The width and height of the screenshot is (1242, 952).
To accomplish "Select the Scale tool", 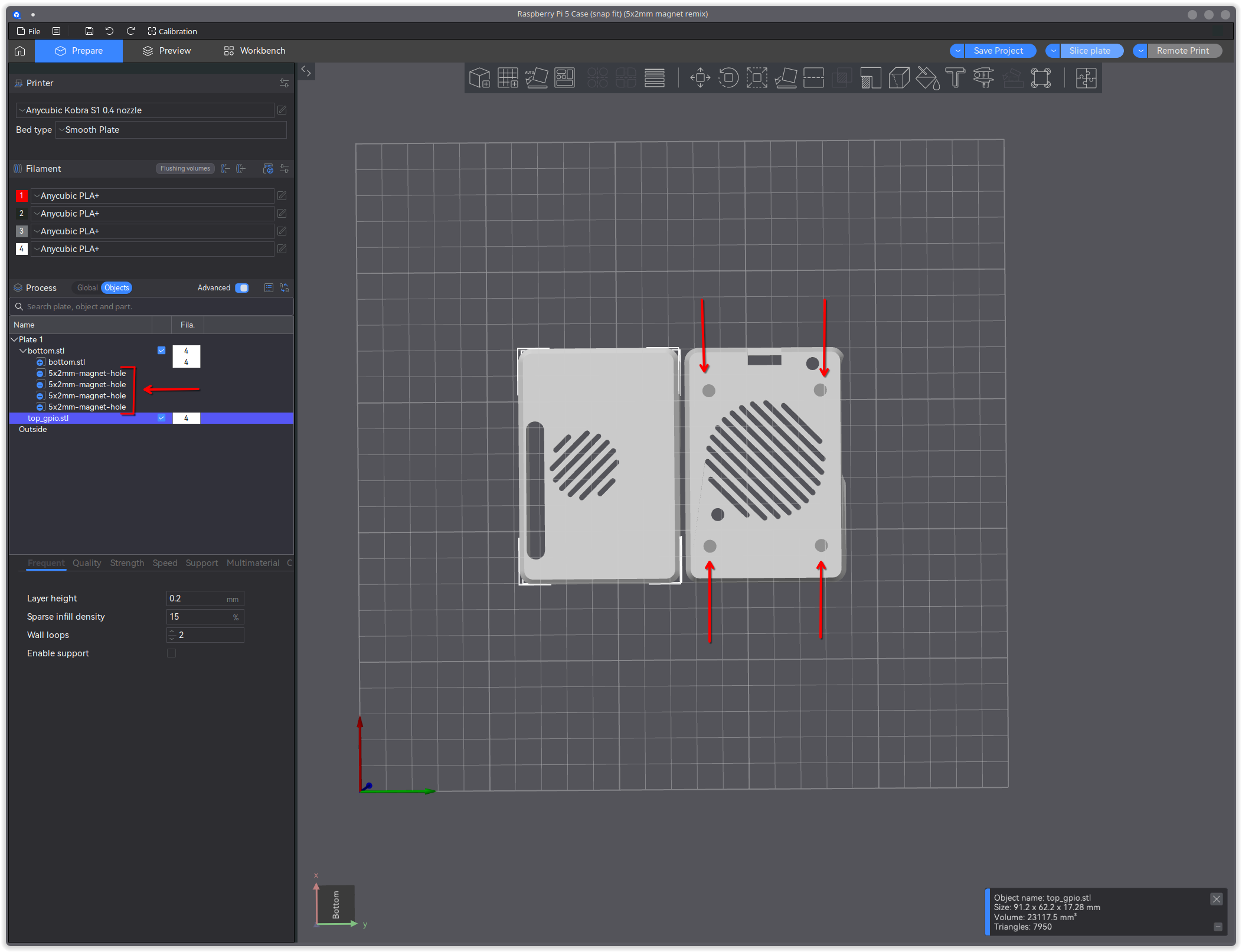I will [757, 78].
